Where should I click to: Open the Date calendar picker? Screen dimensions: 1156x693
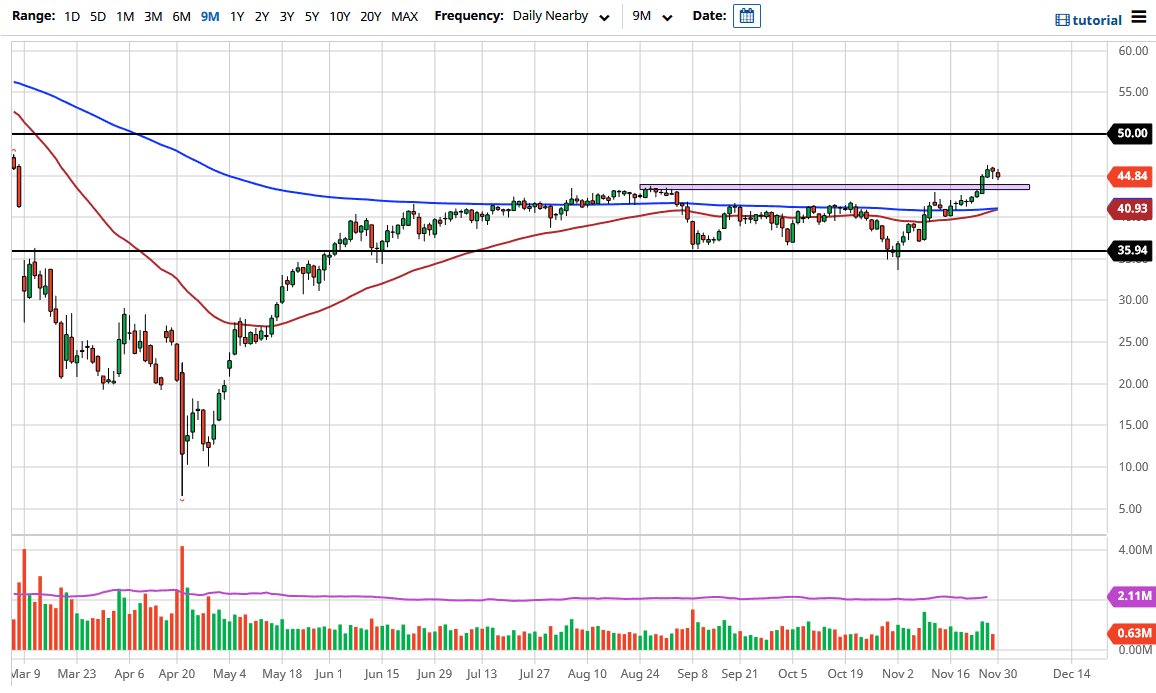pos(746,16)
